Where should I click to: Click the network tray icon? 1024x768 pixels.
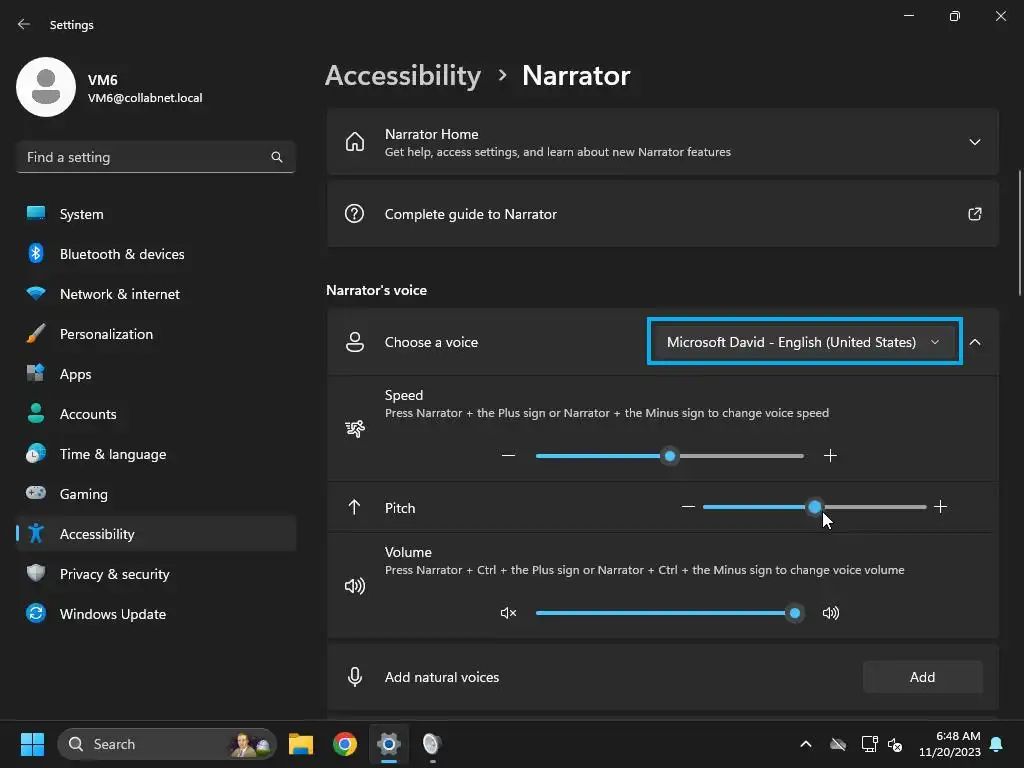click(869, 744)
